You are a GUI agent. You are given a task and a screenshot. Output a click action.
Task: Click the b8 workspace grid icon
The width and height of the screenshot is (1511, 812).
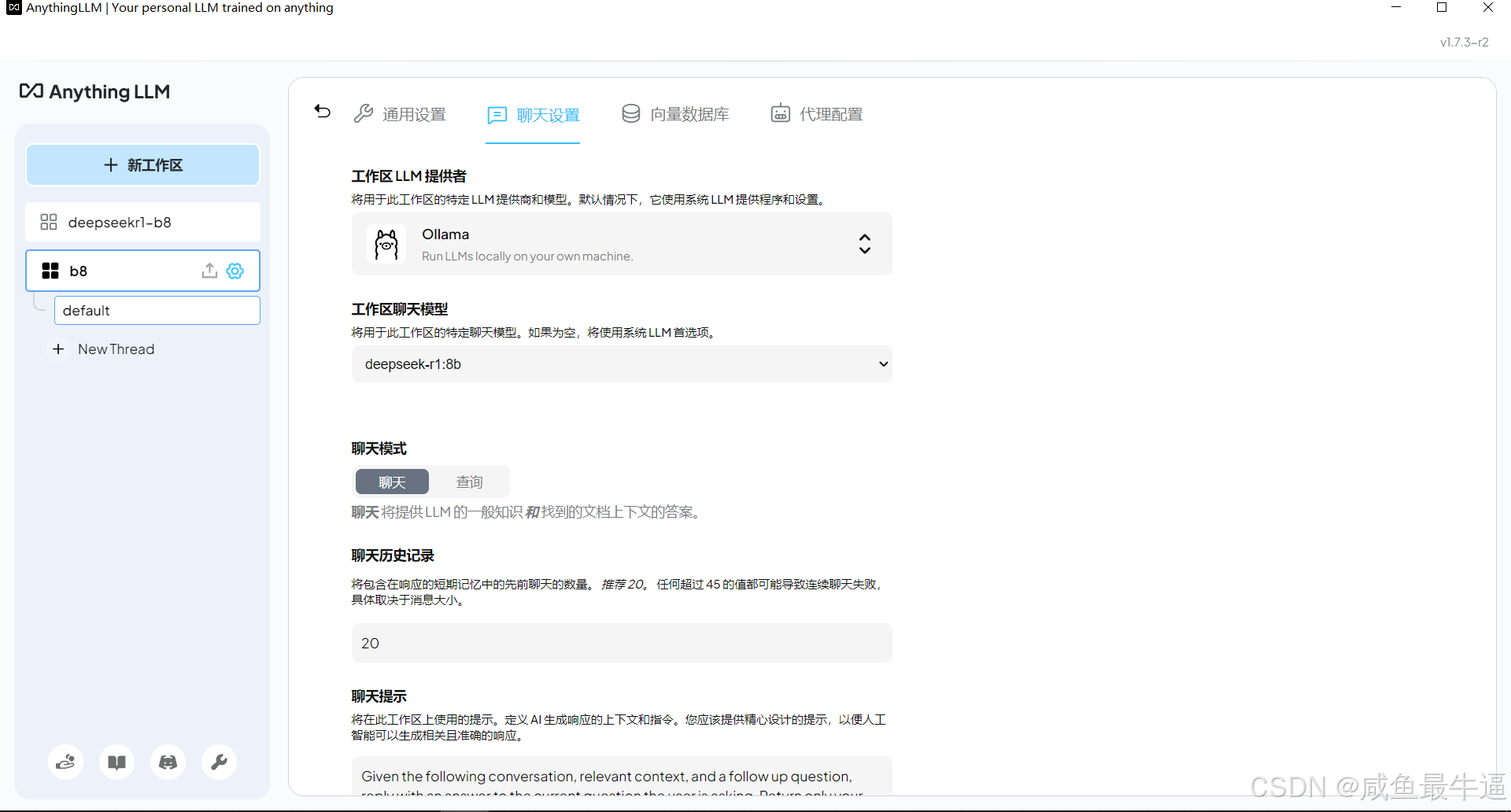tap(50, 271)
